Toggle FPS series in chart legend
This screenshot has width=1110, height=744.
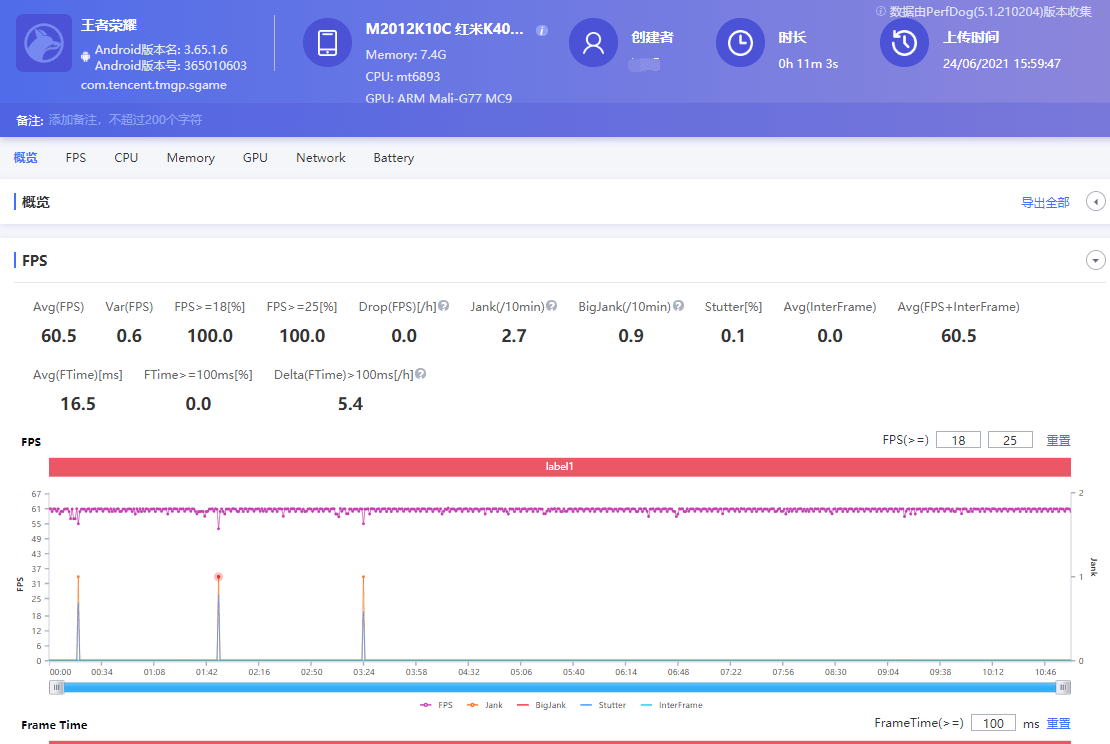point(436,705)
